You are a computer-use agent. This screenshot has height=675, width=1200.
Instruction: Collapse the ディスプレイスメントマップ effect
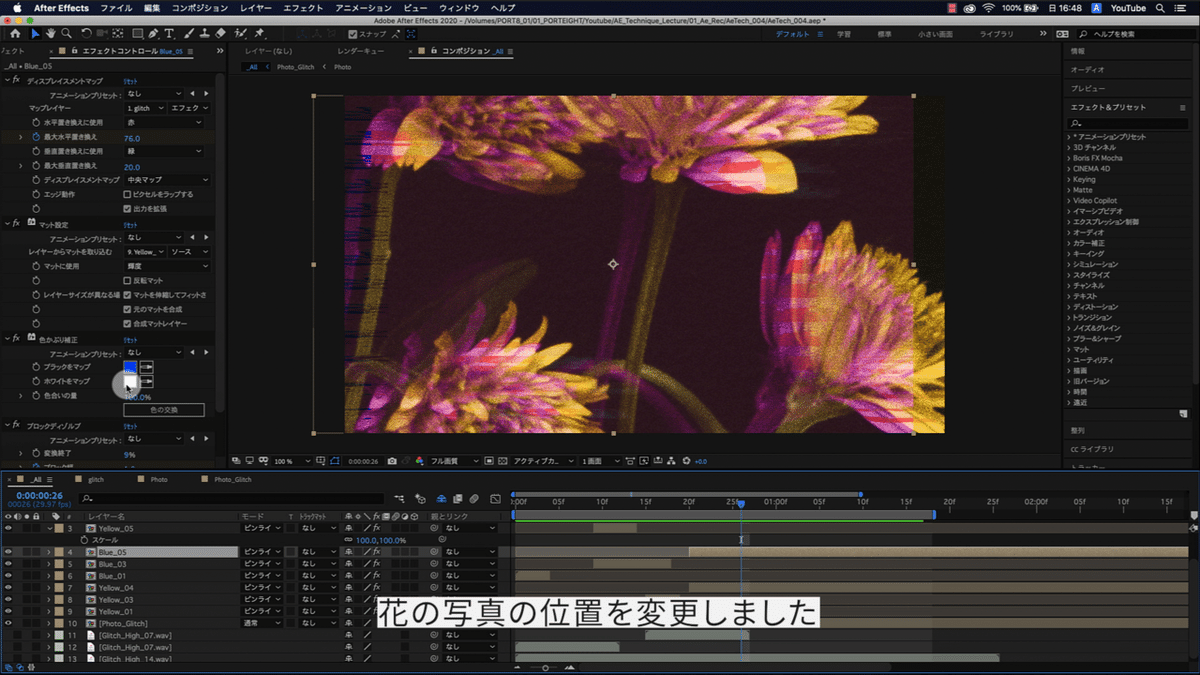pyautogui.click(x=7, y=79)
